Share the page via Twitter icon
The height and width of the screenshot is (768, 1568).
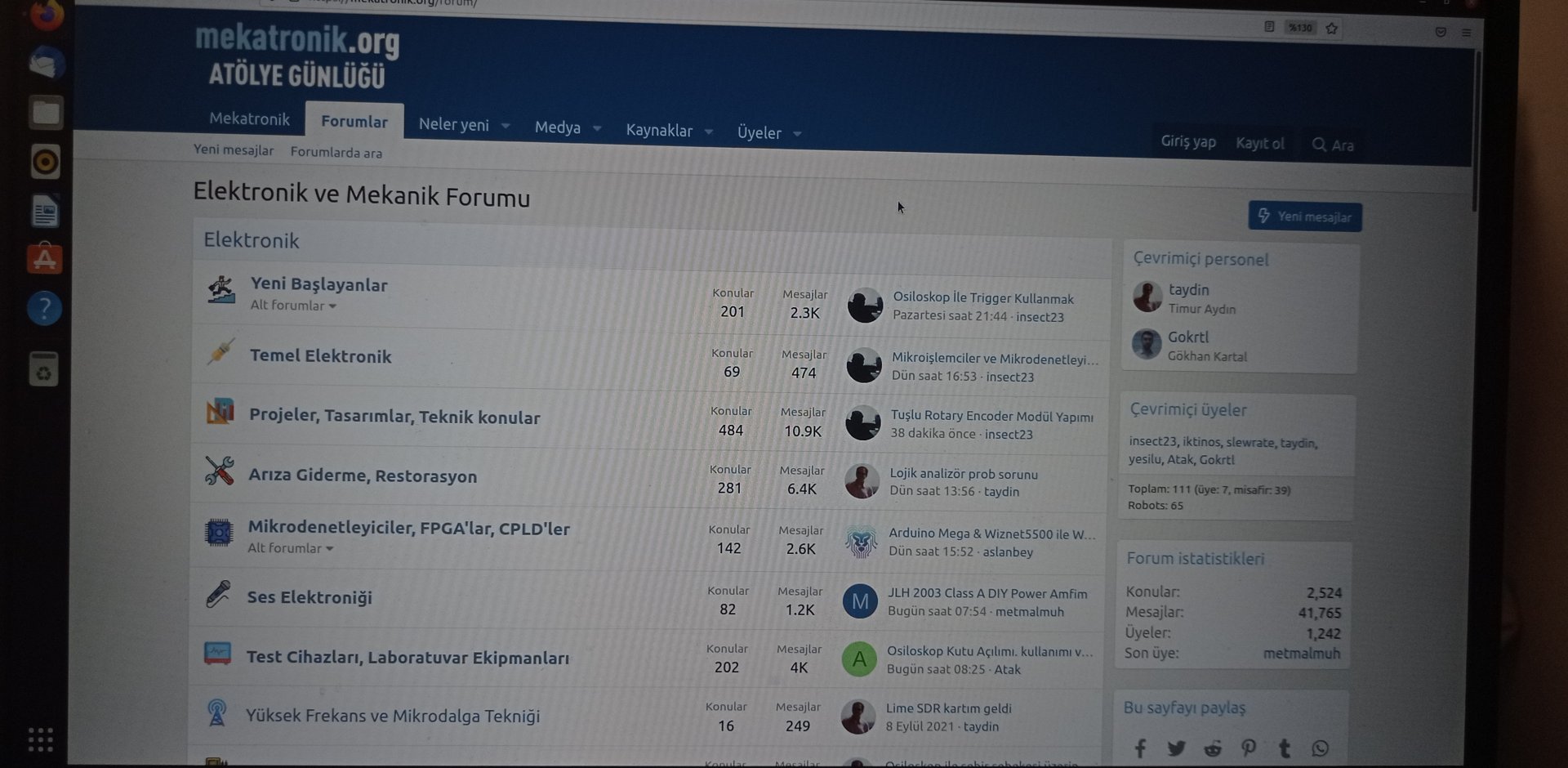pyautogui.click(x=1176, y=748)
